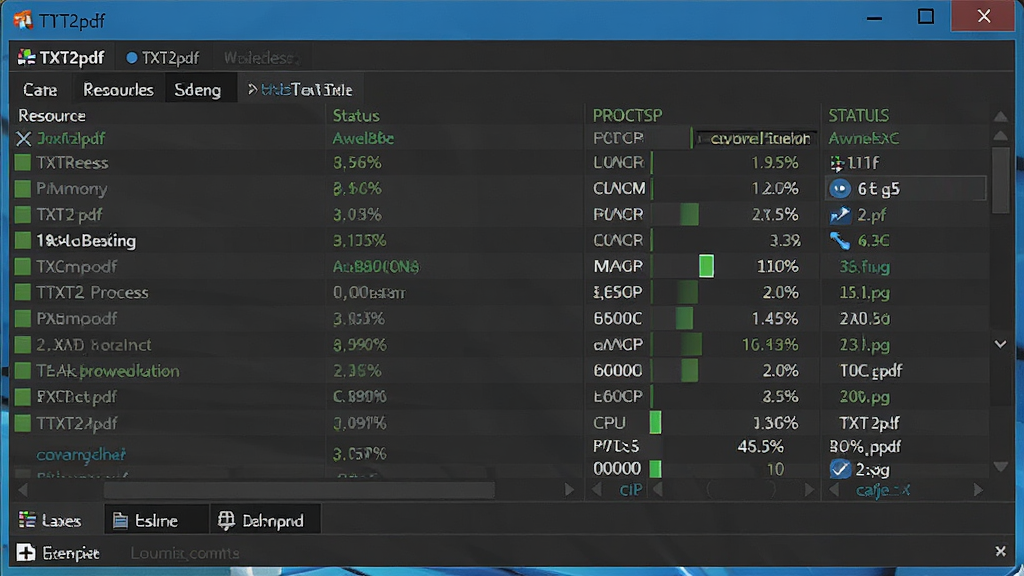Open the Cara menu
Viewport: 1024px width, 576px height.
coord(40,89)
